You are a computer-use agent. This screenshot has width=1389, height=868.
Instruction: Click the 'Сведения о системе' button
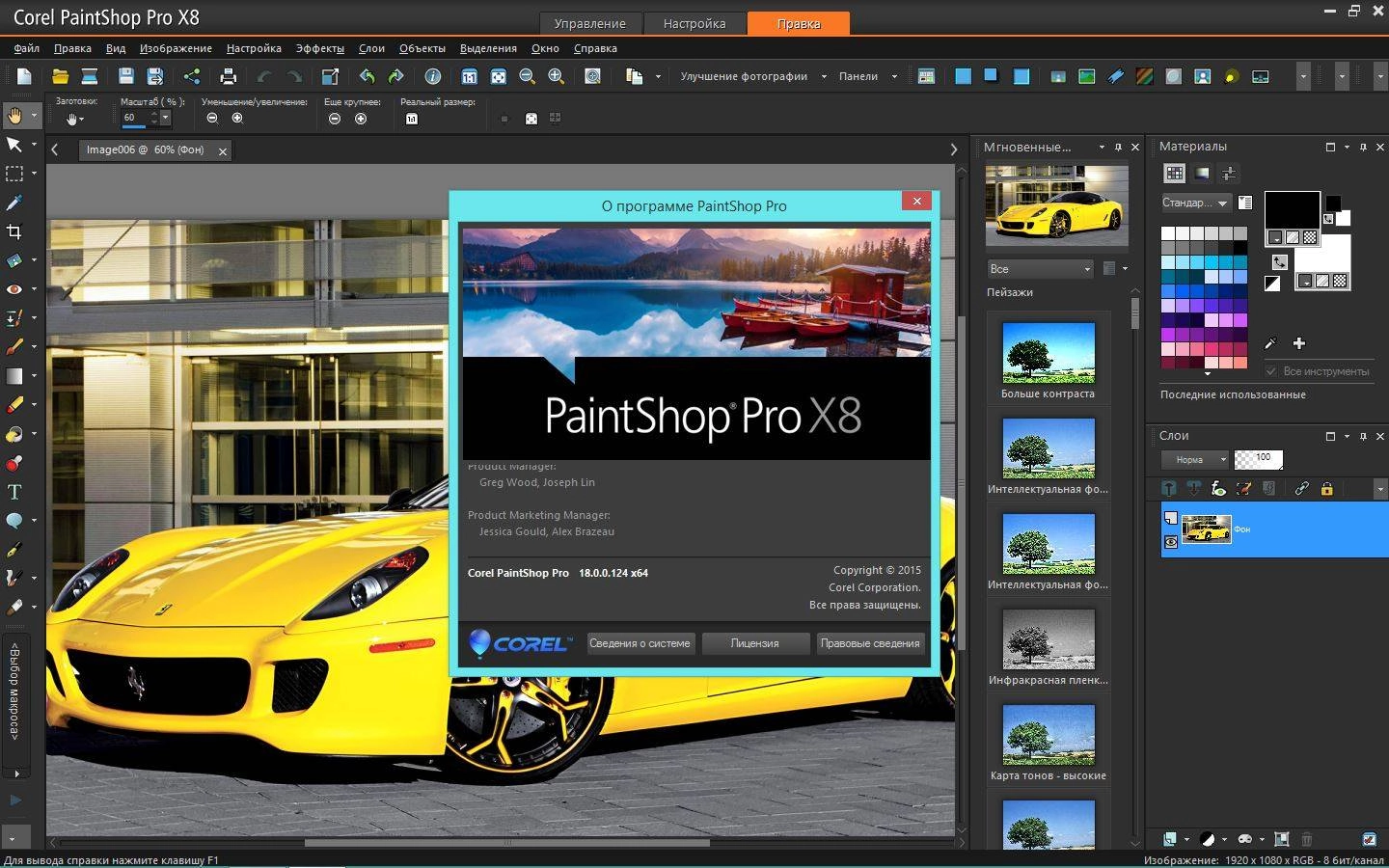click(640, 643)
